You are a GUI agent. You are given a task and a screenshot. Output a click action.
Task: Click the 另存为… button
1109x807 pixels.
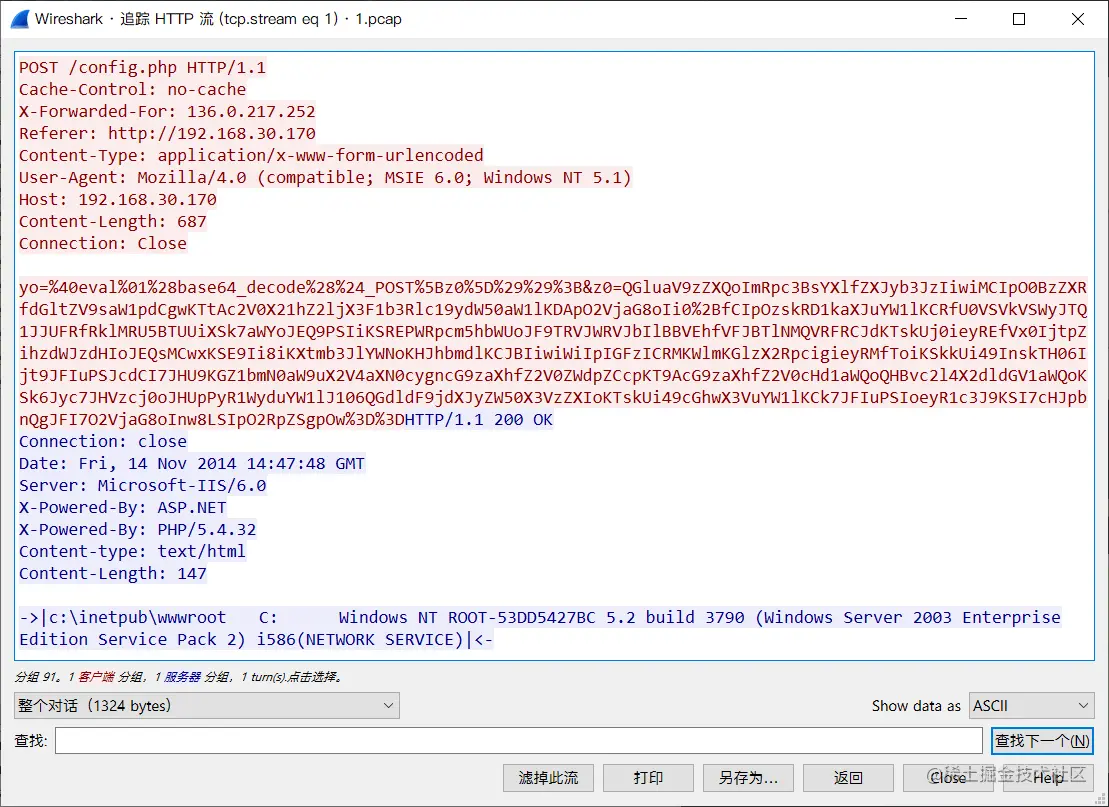pyautogui.click(x=748, y=778)
